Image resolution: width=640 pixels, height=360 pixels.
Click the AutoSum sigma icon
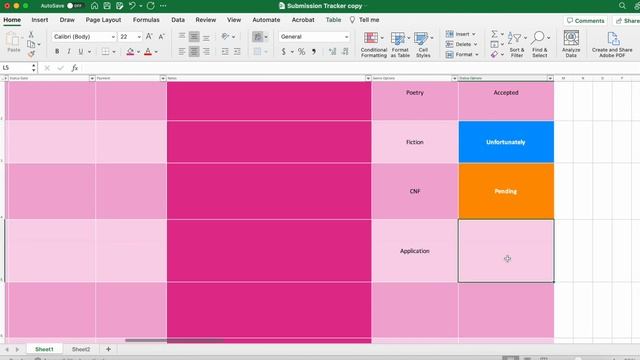tap(494, 34)
